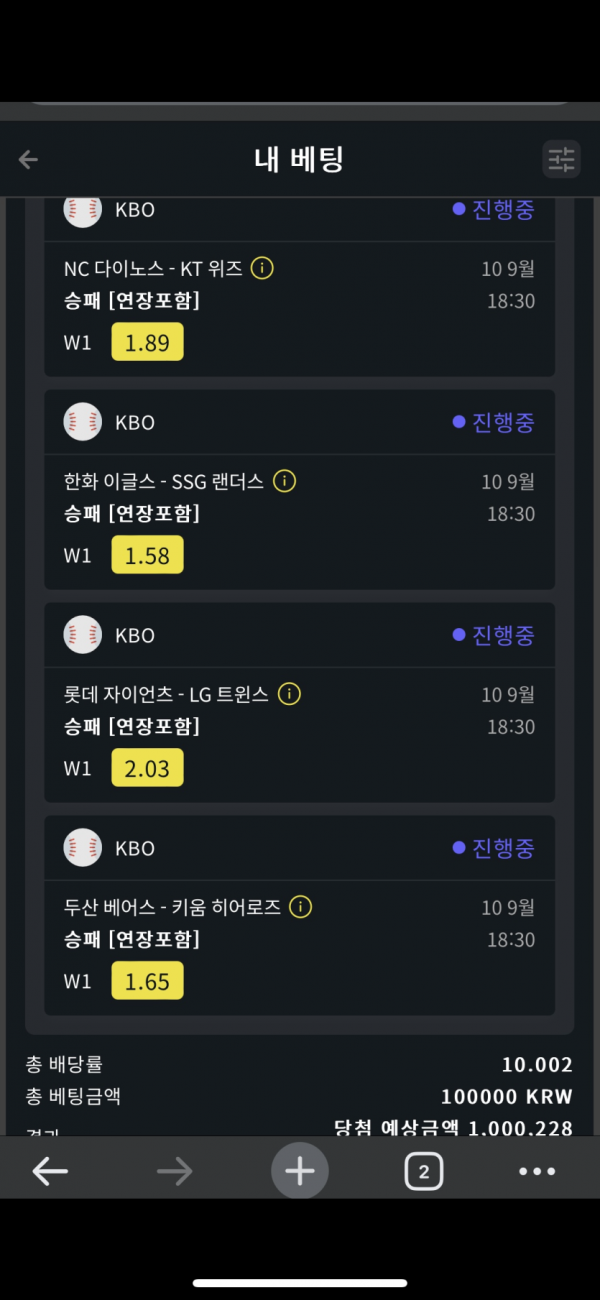This screenshot has width=600, height=1300.
Task: Open the browser more options menu
Action: (x=537, y=1171)
